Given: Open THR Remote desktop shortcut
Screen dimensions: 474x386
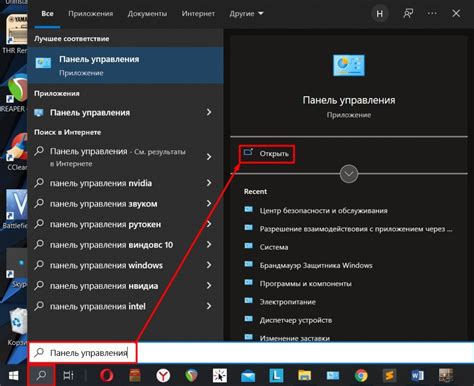Looking at the screenshot, I should (15, 34).
